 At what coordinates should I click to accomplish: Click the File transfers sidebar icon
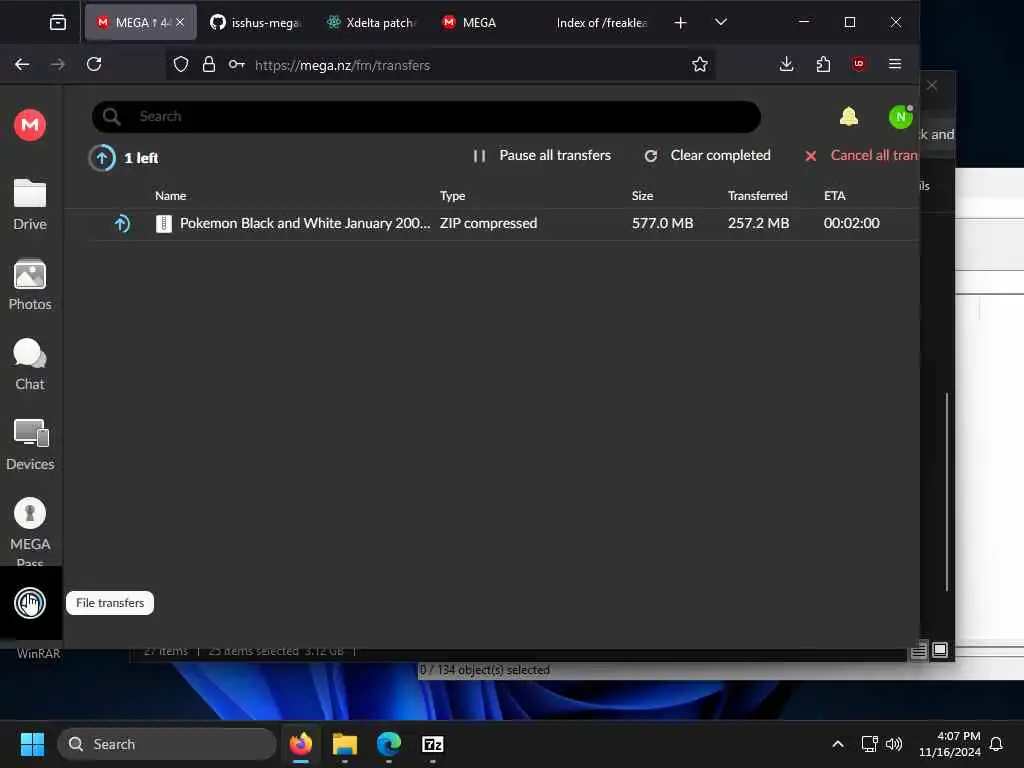tap(30, 603)
